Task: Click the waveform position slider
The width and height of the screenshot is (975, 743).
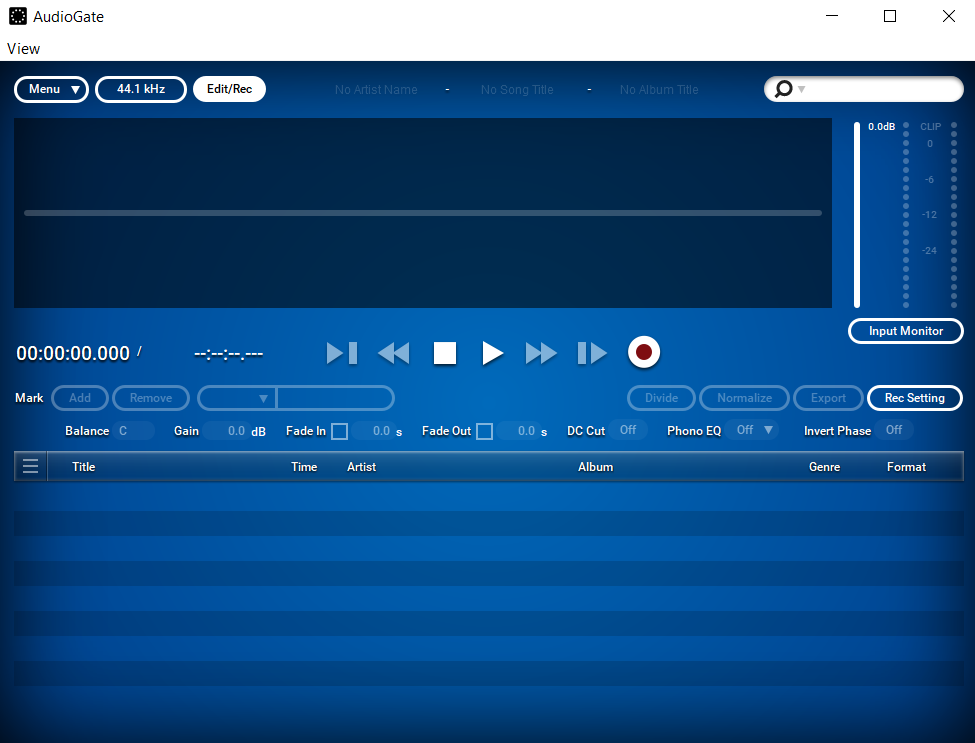Action: 422,212
